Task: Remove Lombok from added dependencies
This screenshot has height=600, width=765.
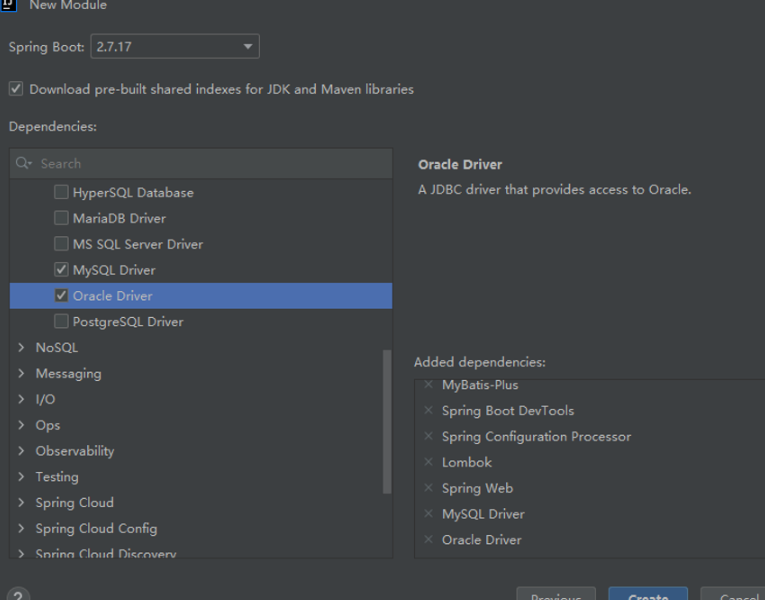Action: (429, 463)
